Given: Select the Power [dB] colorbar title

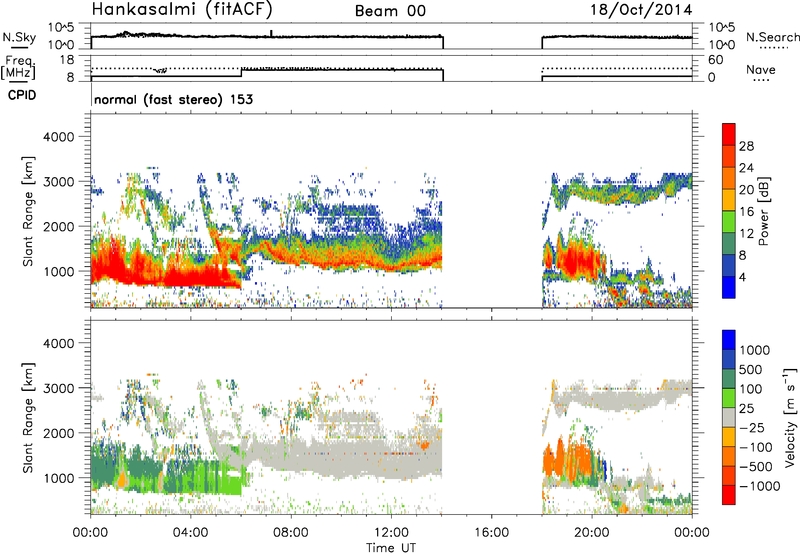Looking at the screenshot, I should pos(763,211).
